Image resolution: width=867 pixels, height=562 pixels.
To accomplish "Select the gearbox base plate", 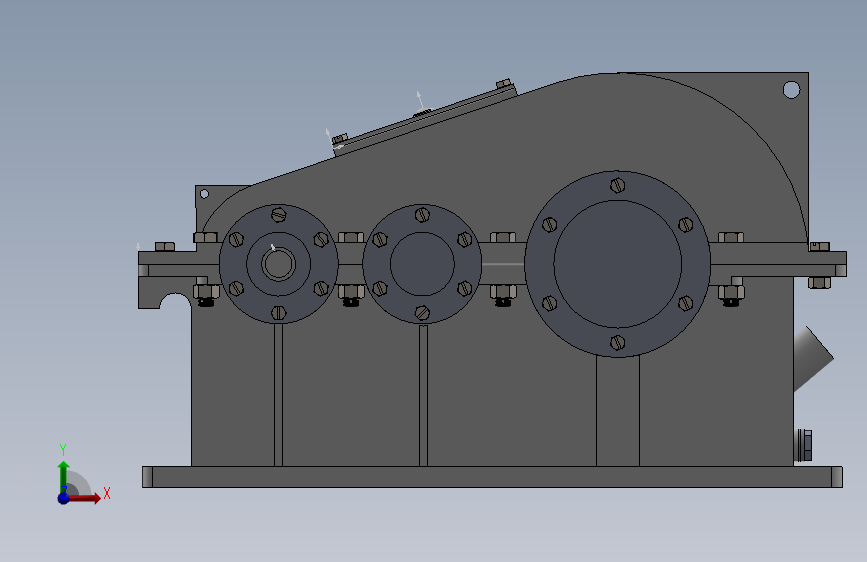I will pyautogui.click(x=492, y=477).
